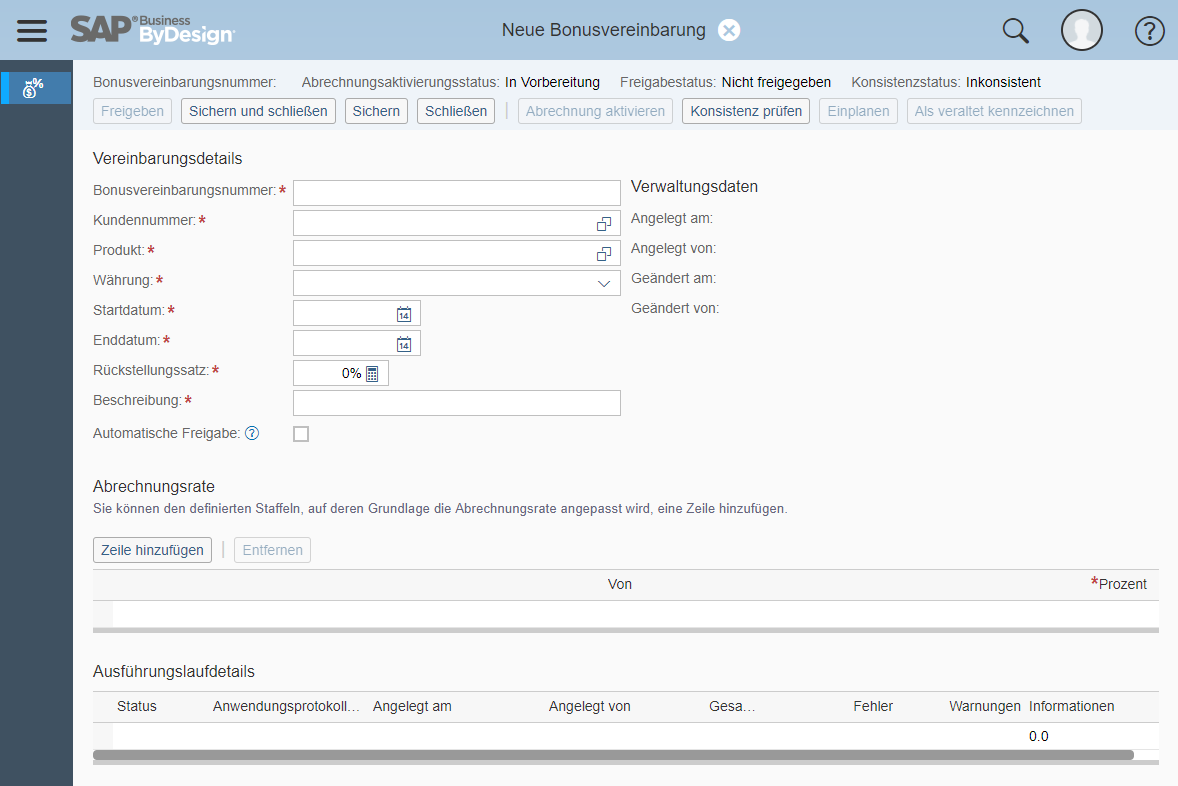Show help tooltip for Automatische Freigabe
The image size is (1178, 786).
coord(252,433)
